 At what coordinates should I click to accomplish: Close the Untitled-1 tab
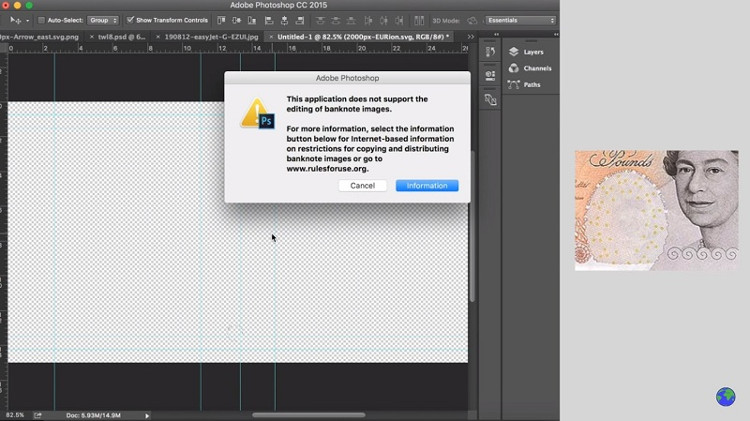click(271, 36)
